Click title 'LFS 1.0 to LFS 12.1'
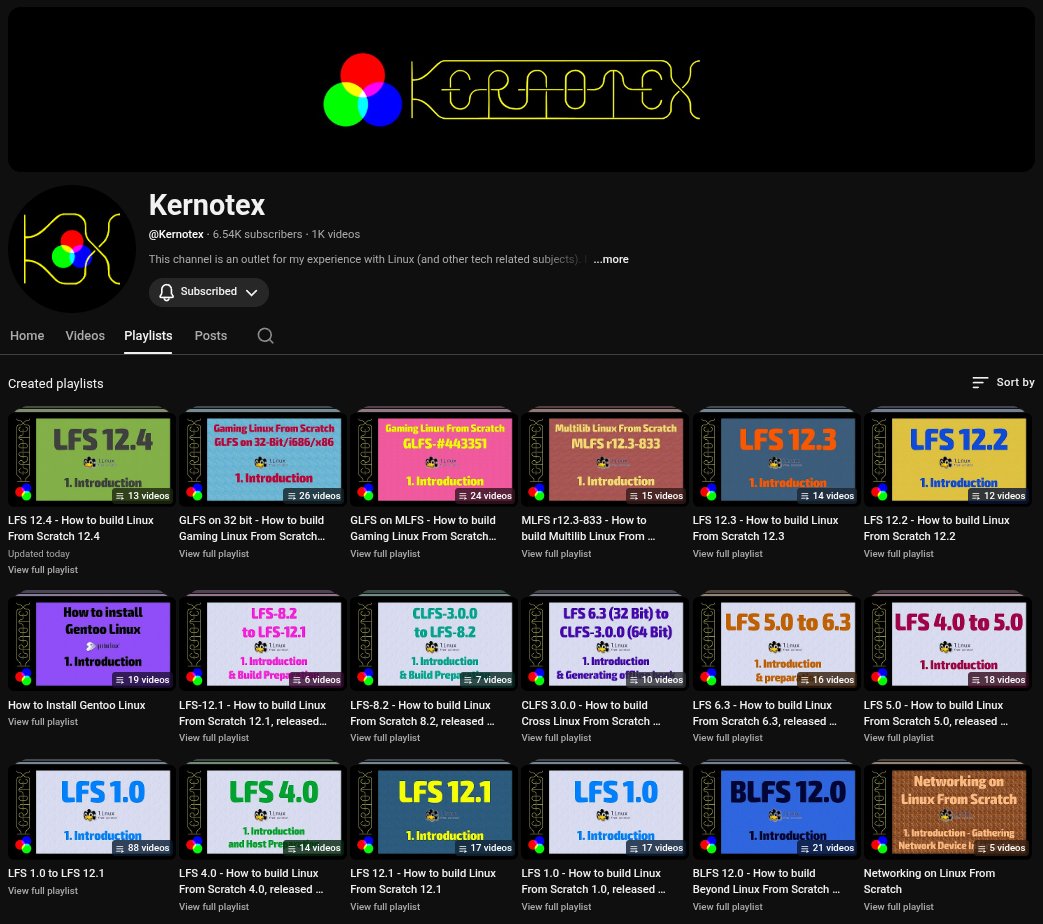 [x=56, y=873]
